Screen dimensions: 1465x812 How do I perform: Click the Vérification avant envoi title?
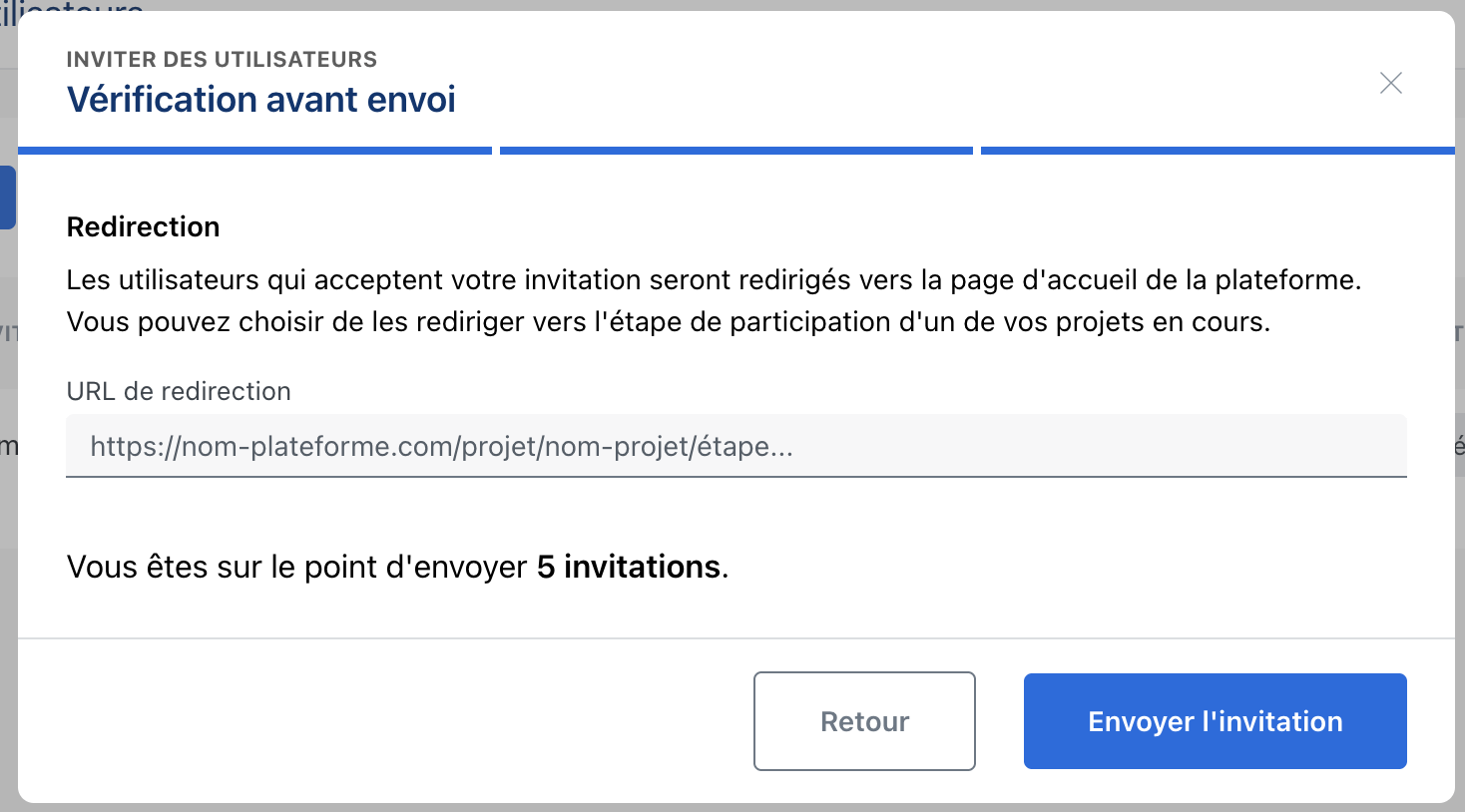click(x=260, y=100)
